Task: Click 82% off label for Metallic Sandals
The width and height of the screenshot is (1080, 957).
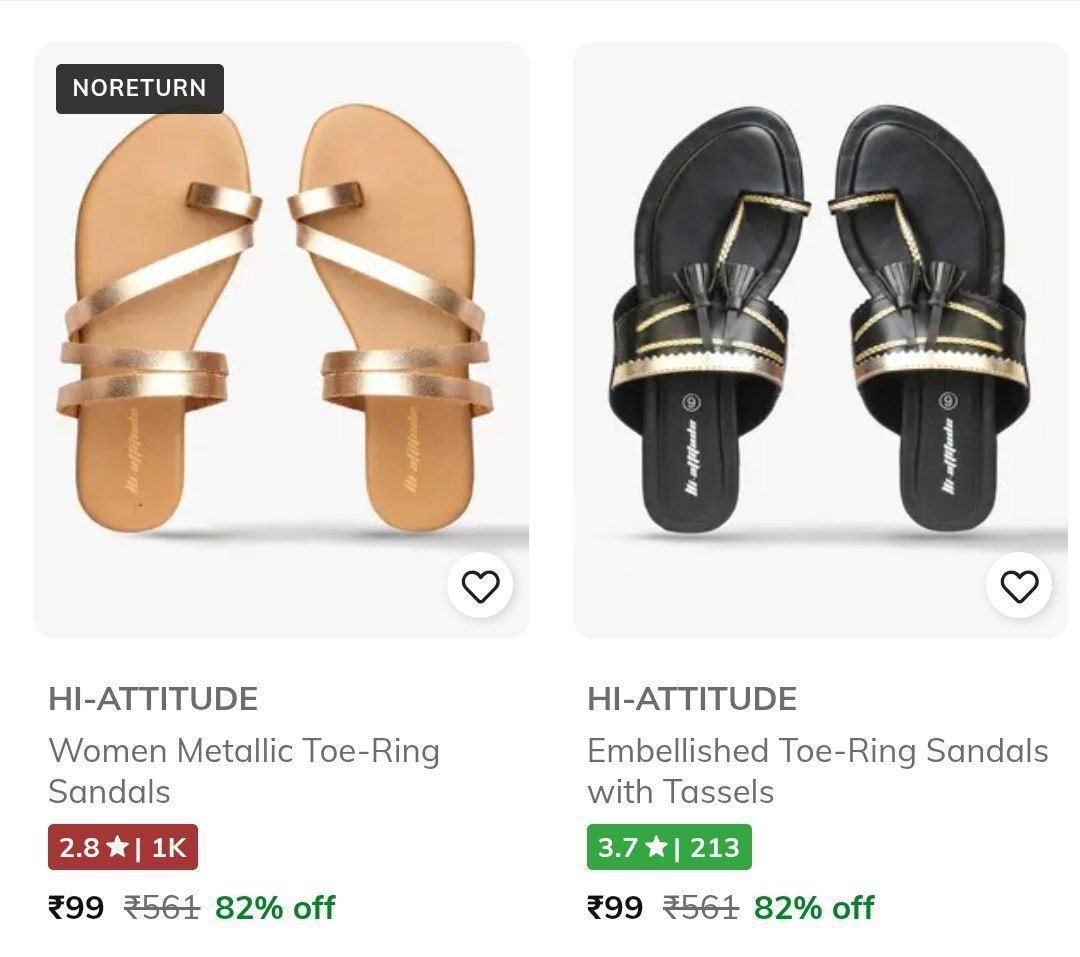Action: [x=275, y=907]
